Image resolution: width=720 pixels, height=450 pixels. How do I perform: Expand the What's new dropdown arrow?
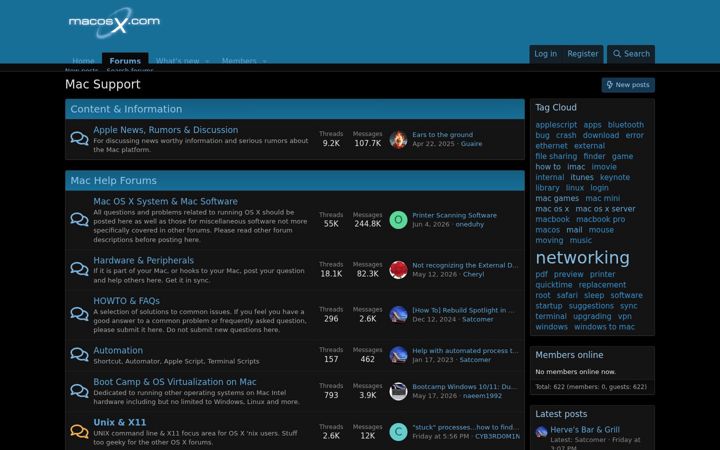point(207,61)
